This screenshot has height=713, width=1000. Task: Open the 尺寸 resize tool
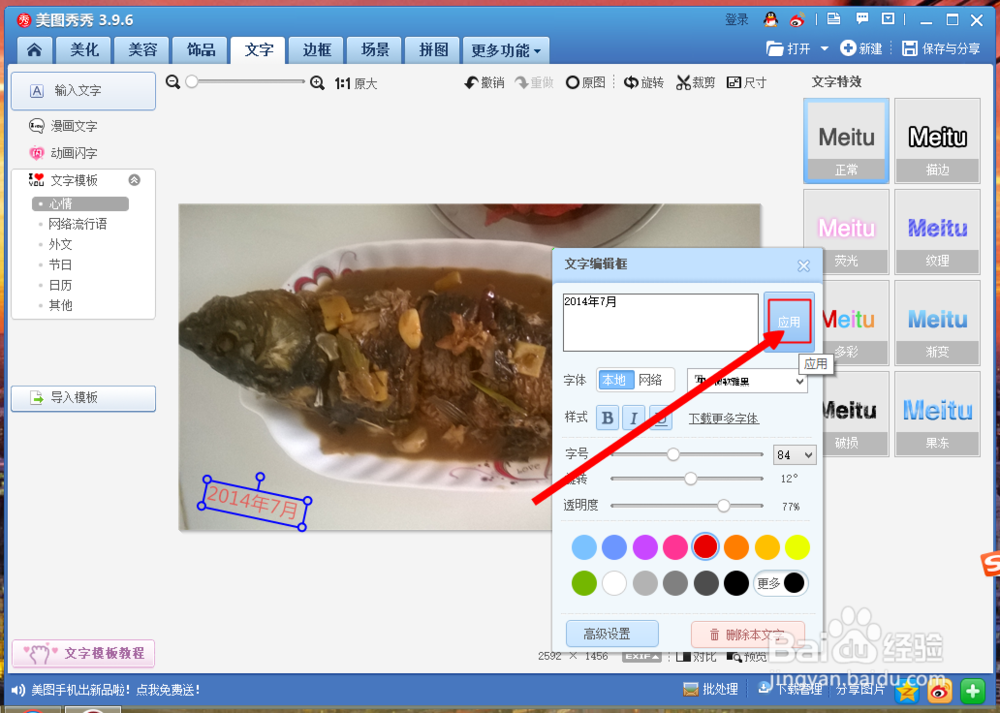[746, 82]
